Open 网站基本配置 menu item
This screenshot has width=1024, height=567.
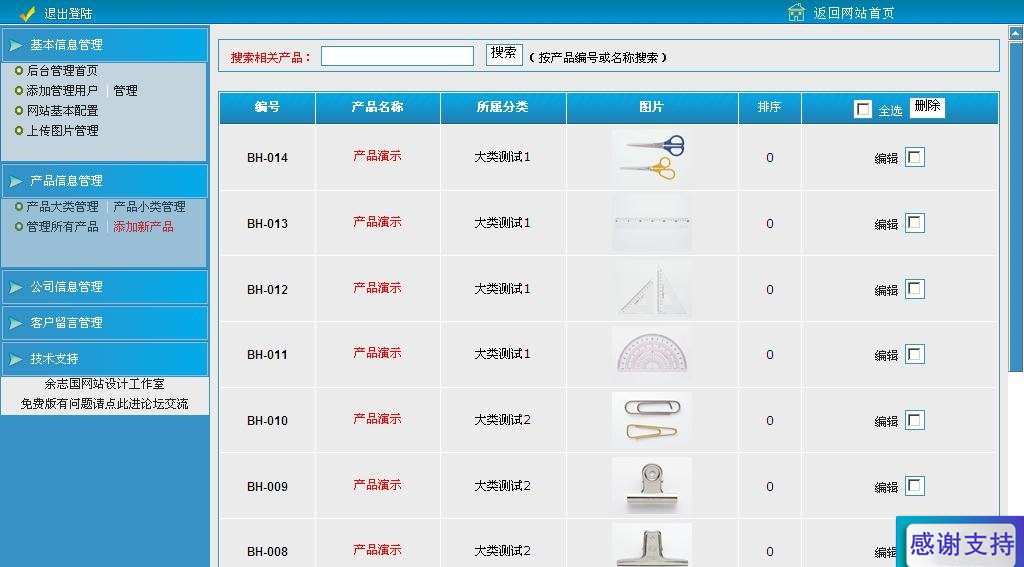[x=62, y=110]
